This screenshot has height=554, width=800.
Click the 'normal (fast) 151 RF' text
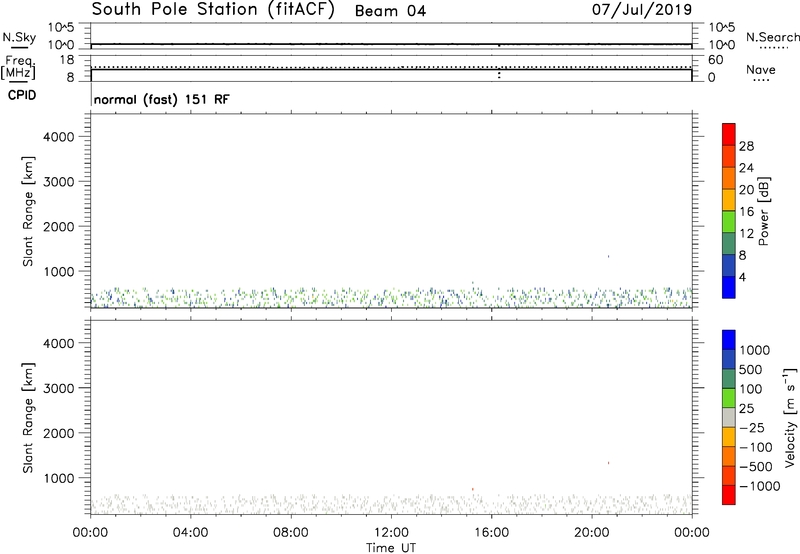pos(162,99)
